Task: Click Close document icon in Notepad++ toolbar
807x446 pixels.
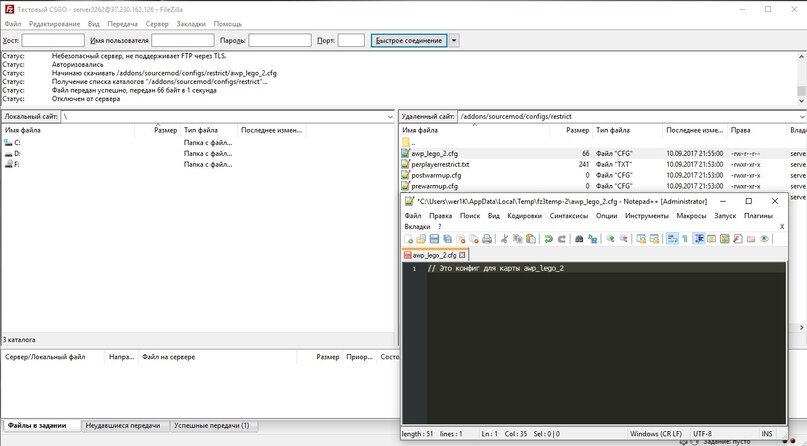Action: [461, 239]
